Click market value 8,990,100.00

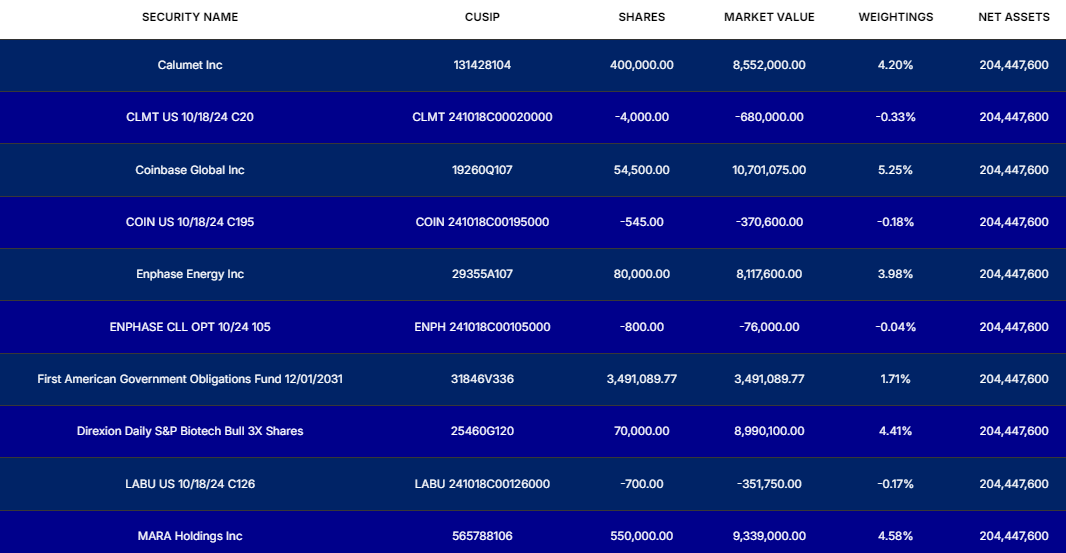(769, 431)
